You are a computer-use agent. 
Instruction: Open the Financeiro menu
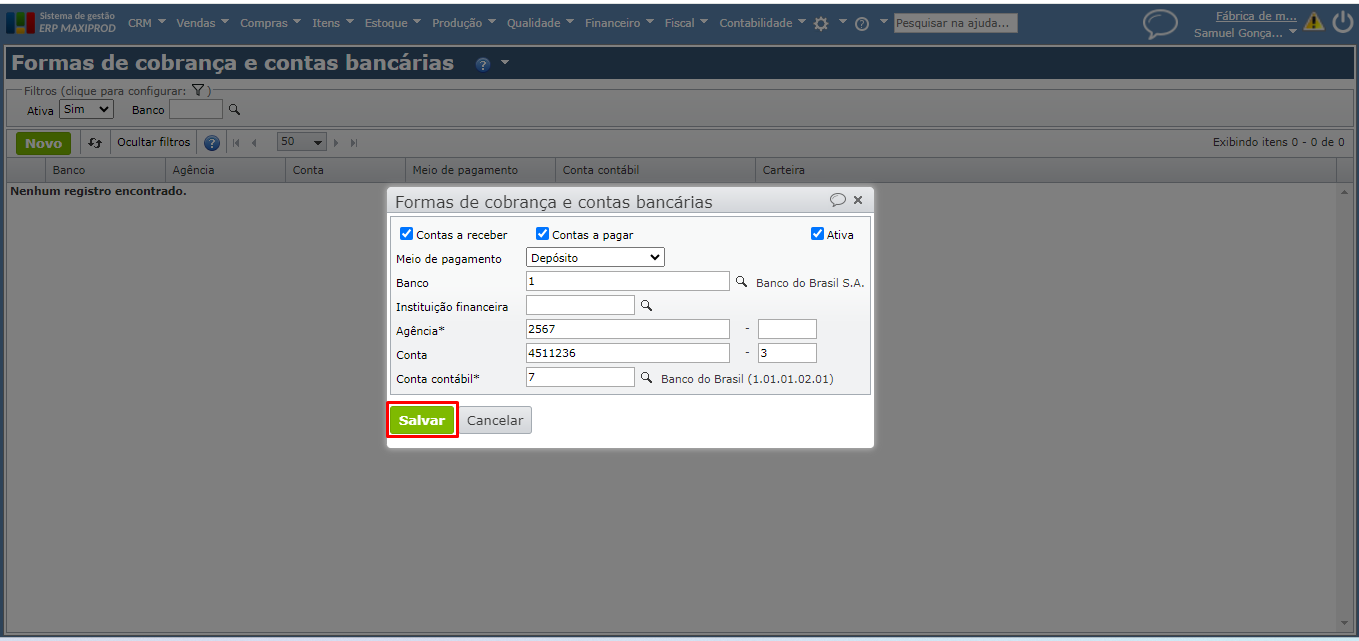coord(619,23)
